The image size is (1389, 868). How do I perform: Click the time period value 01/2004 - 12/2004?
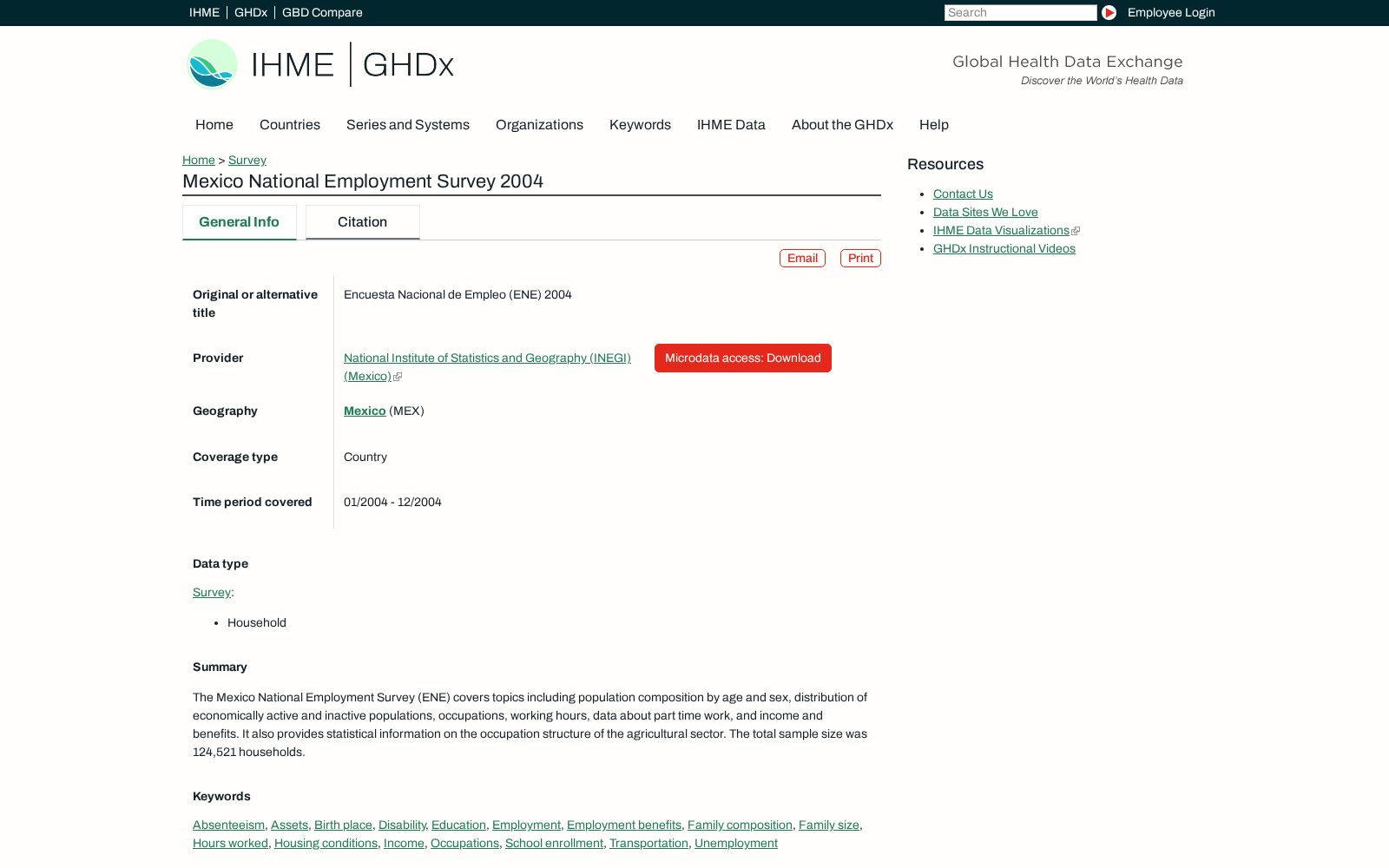click(x=392, y=502)
